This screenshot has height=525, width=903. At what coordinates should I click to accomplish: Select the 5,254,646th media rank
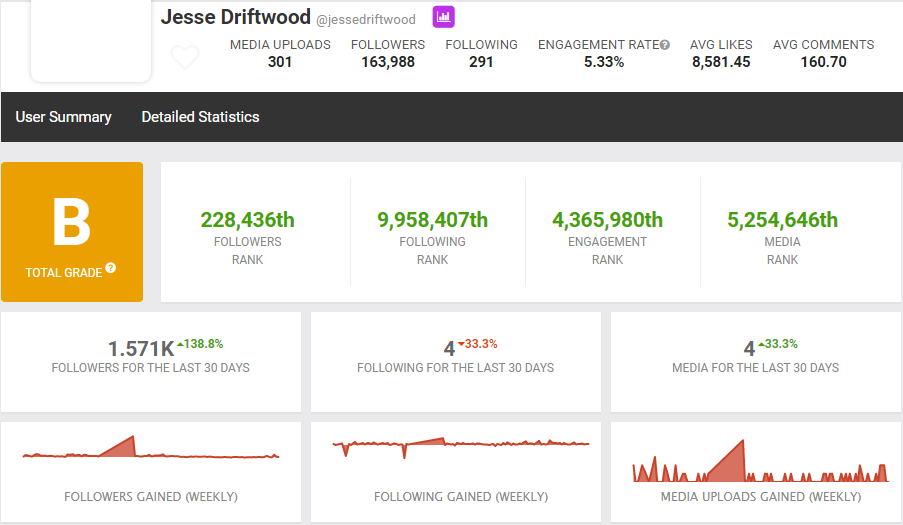782,220
